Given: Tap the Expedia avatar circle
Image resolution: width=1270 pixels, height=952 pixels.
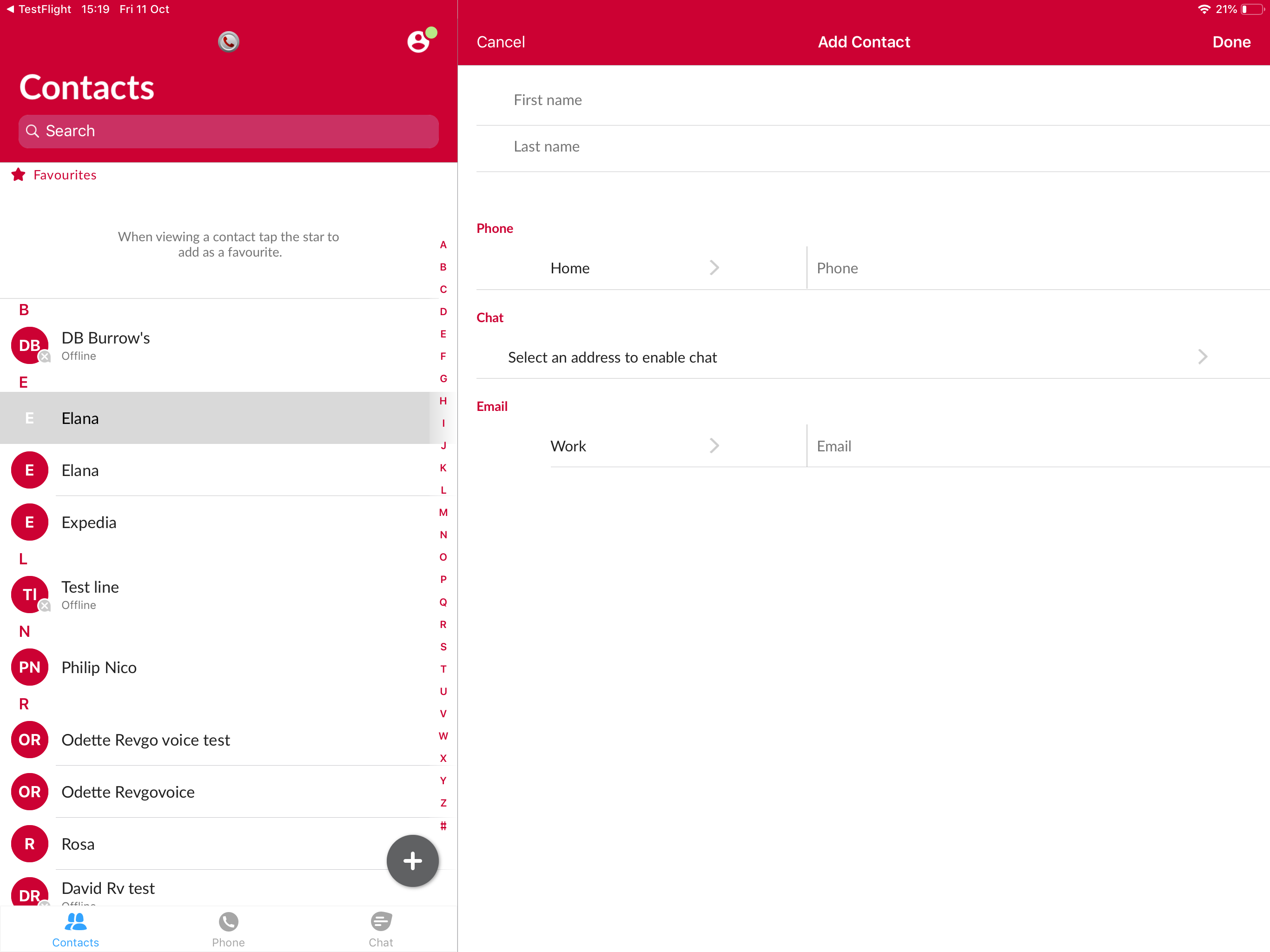Looking at the screenshot, I should [30, 522].
